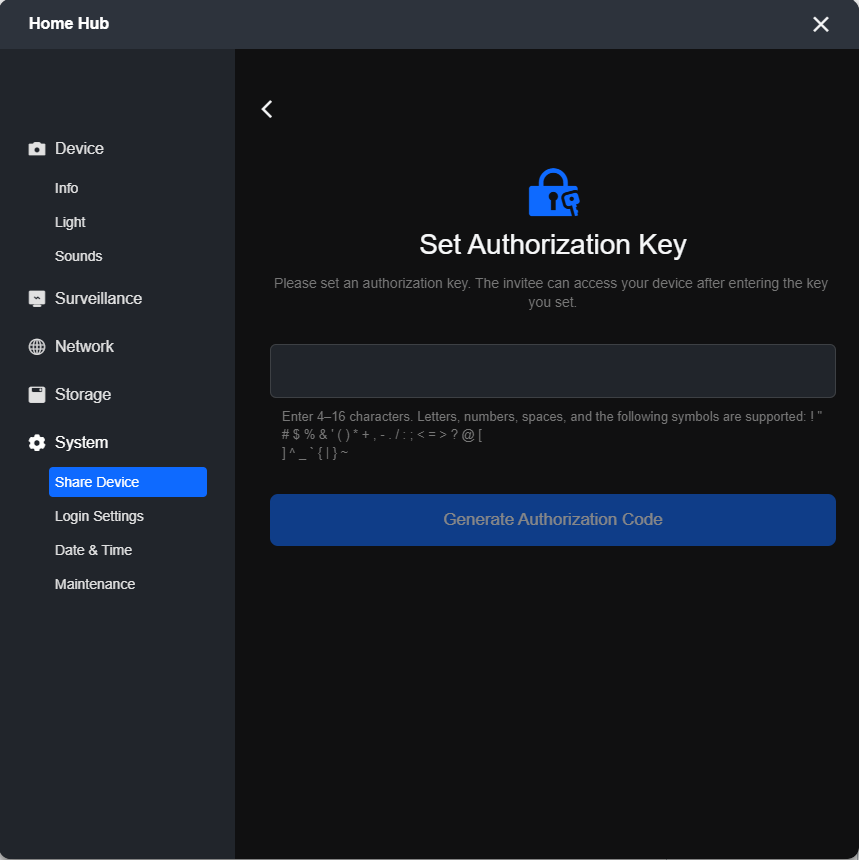Click the 'Enter 4–16 characters' hint text
859x860 pixels.
pyautogui.click(x=552, y=435)
